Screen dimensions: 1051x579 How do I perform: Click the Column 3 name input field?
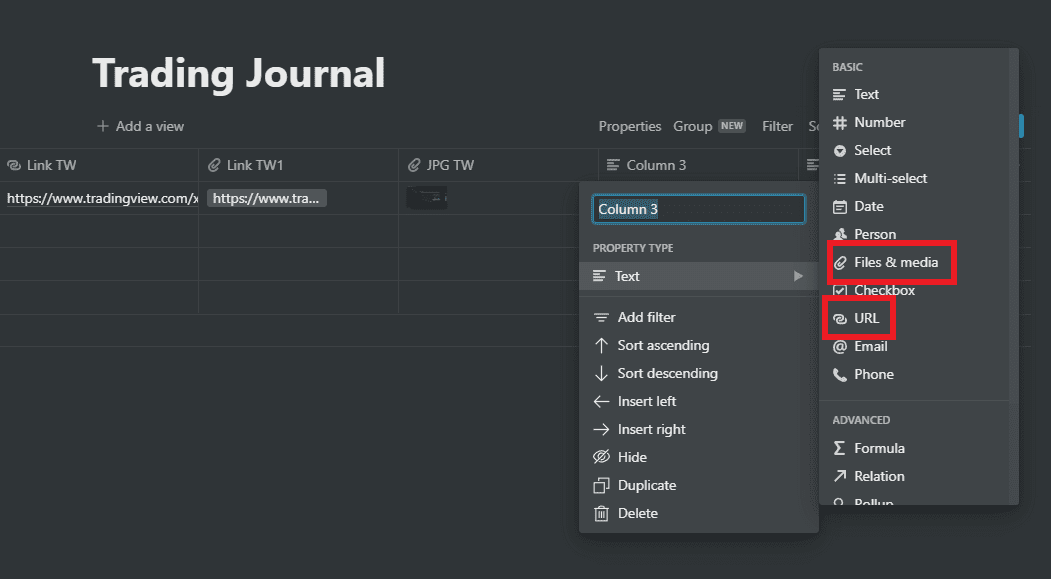(x=698, y=209)
